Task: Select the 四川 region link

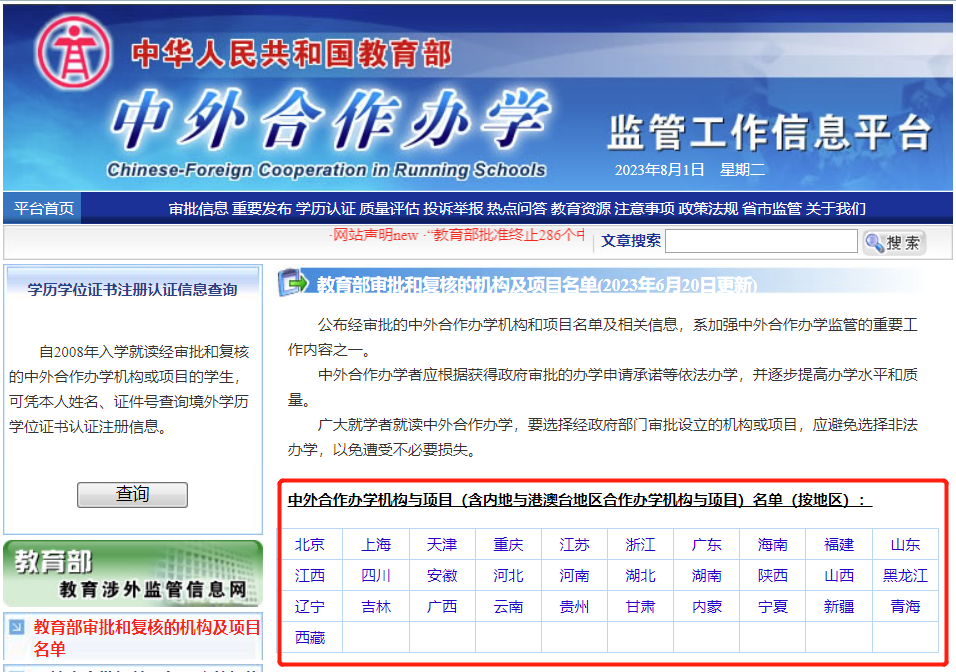Action: (x=376, y=576)
